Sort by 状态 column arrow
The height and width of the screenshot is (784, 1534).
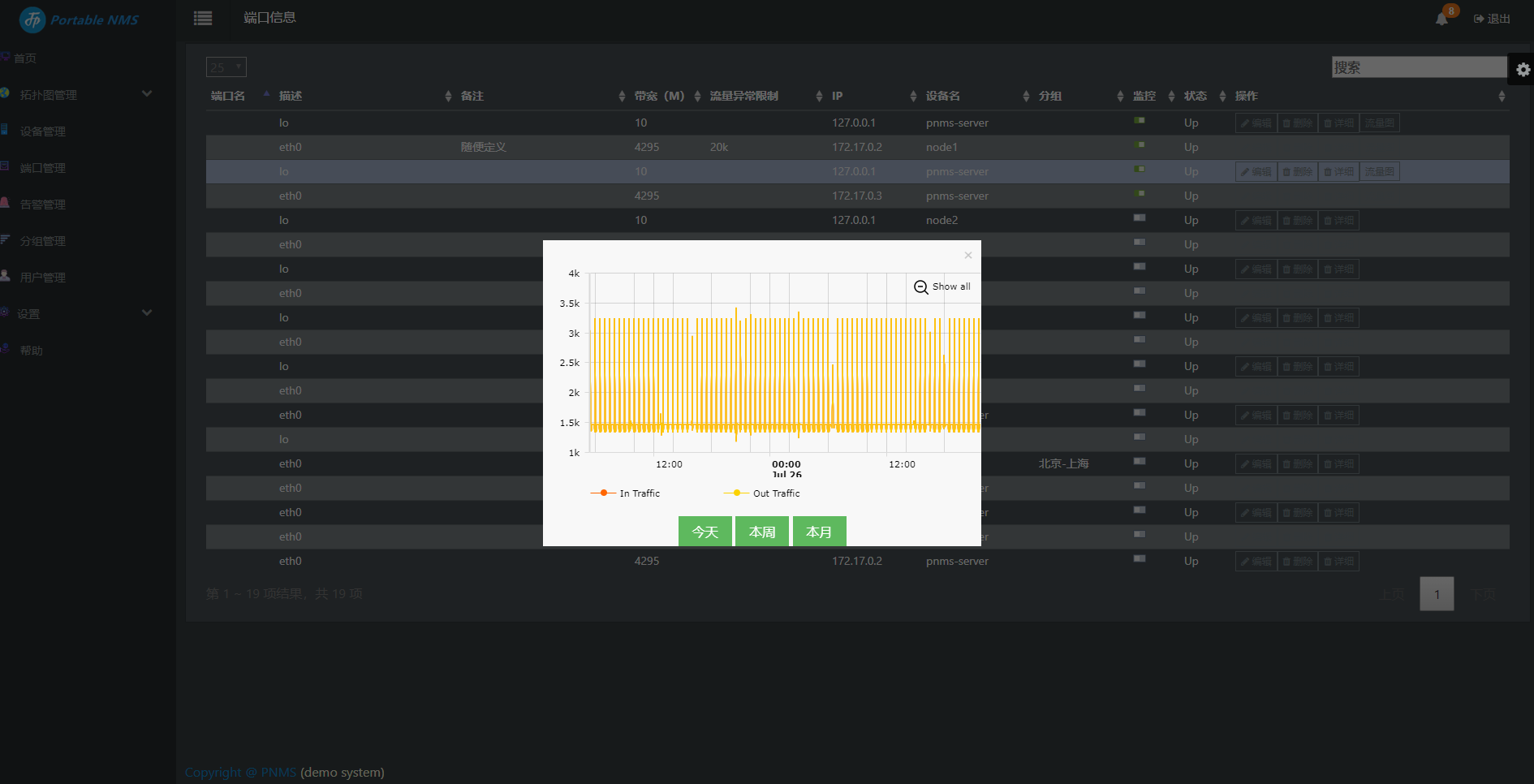point(1222,97)
